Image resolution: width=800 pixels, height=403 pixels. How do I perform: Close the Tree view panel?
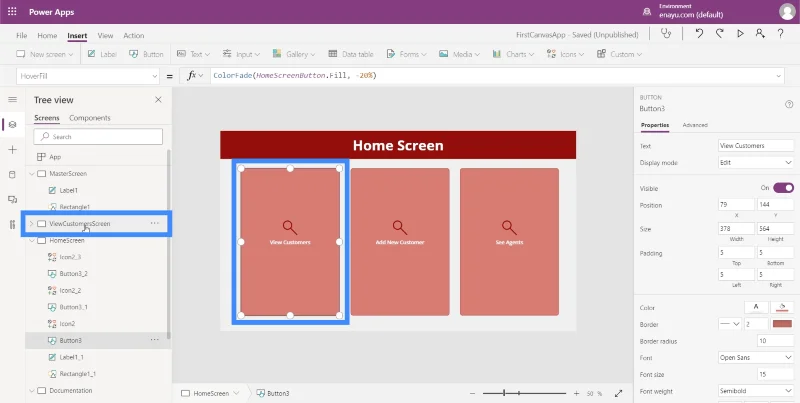pos(158,99)
